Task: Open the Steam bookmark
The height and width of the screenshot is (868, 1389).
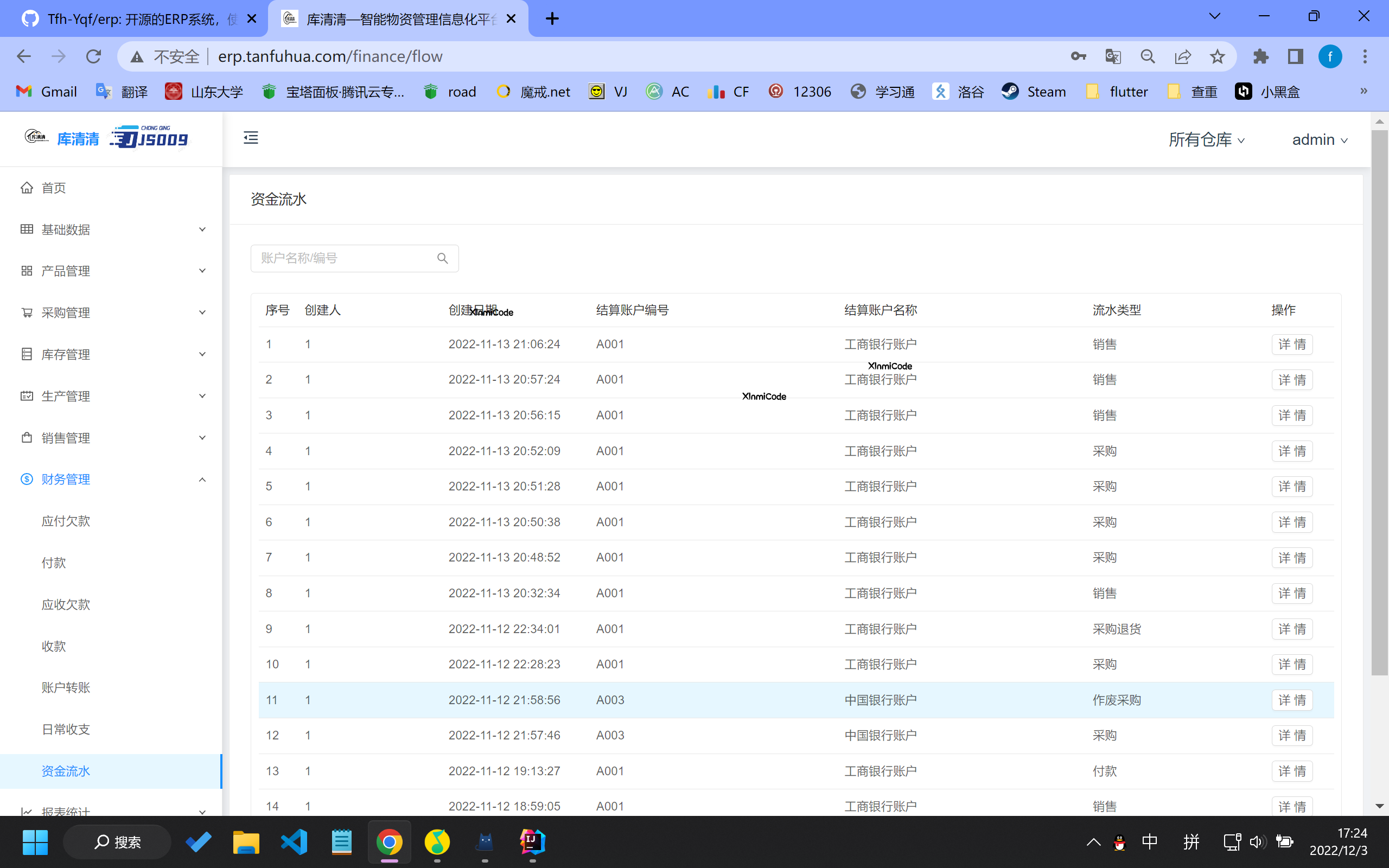Action: pos(1034,92)
